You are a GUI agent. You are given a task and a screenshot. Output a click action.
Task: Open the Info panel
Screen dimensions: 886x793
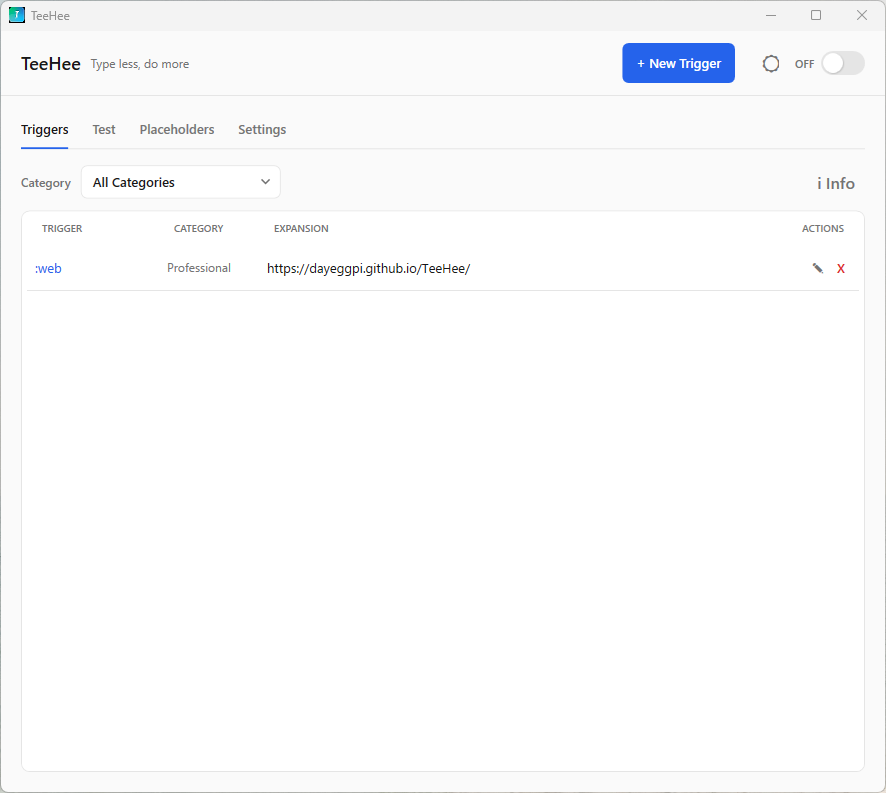[836, 183]
